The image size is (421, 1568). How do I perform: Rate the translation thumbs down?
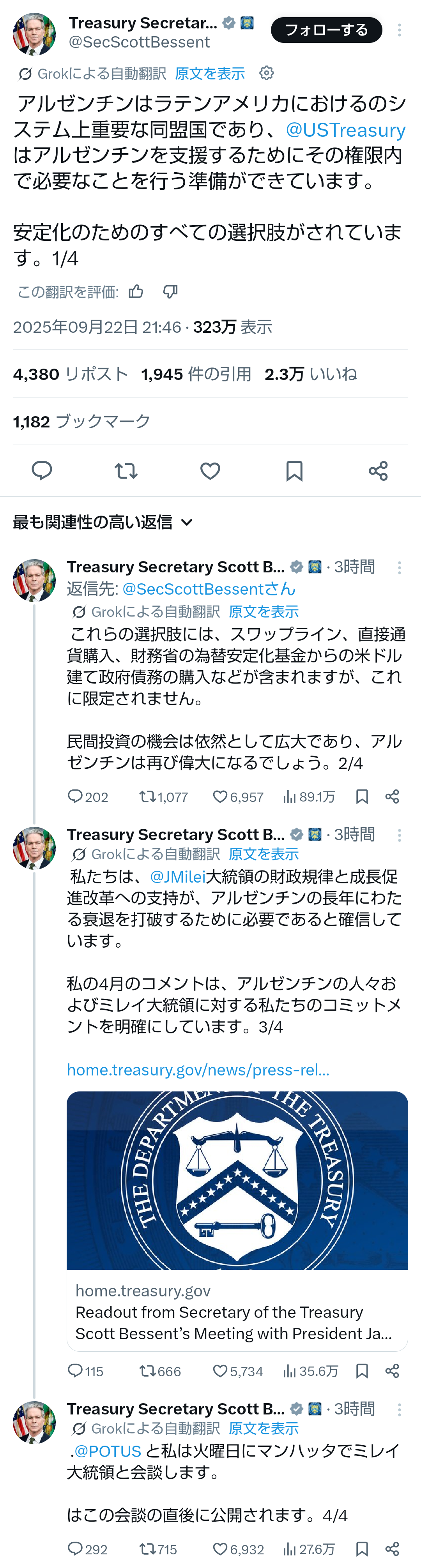[171, 291]
